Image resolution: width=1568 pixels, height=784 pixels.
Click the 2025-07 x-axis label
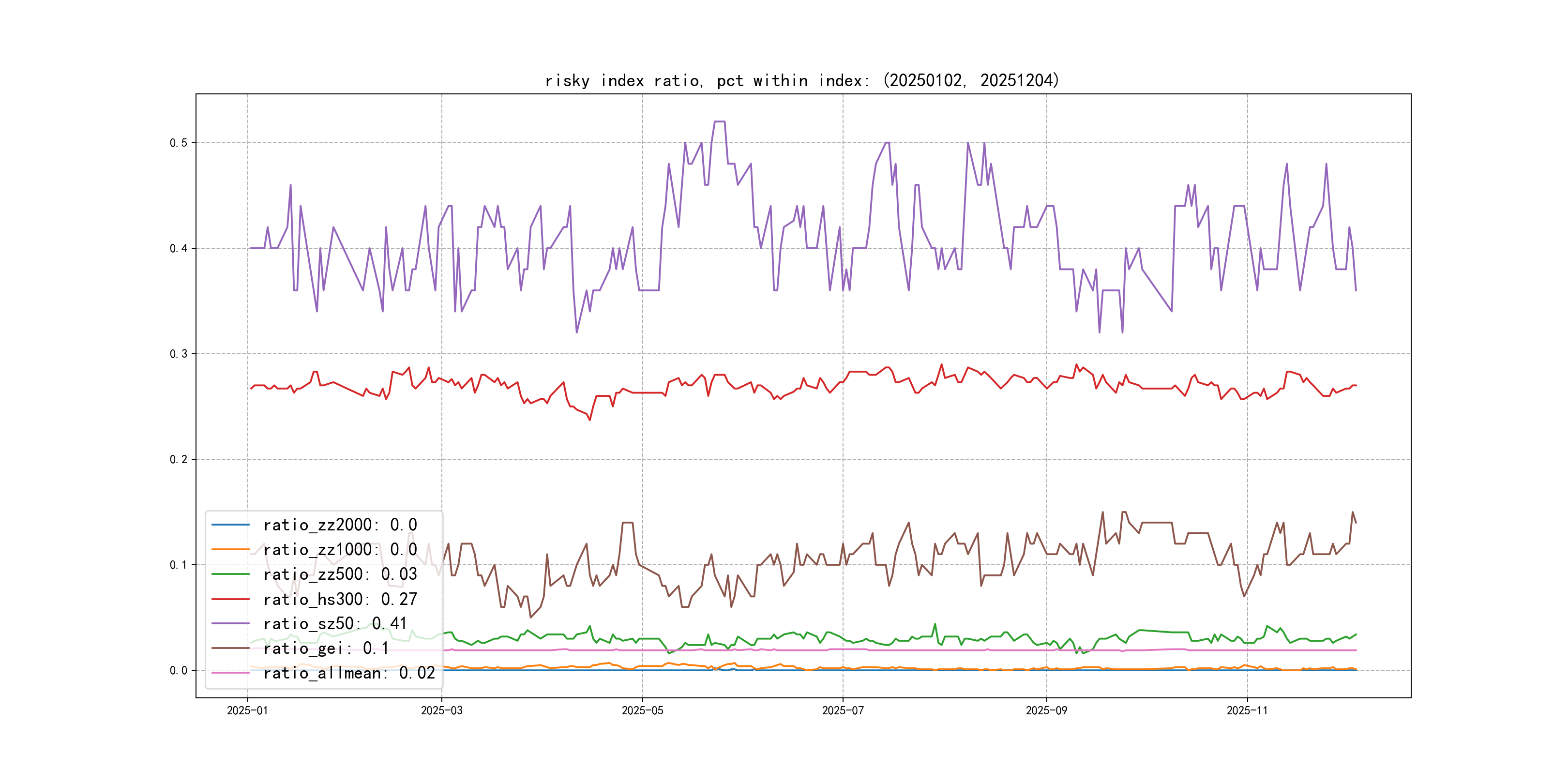click(843, 710)
